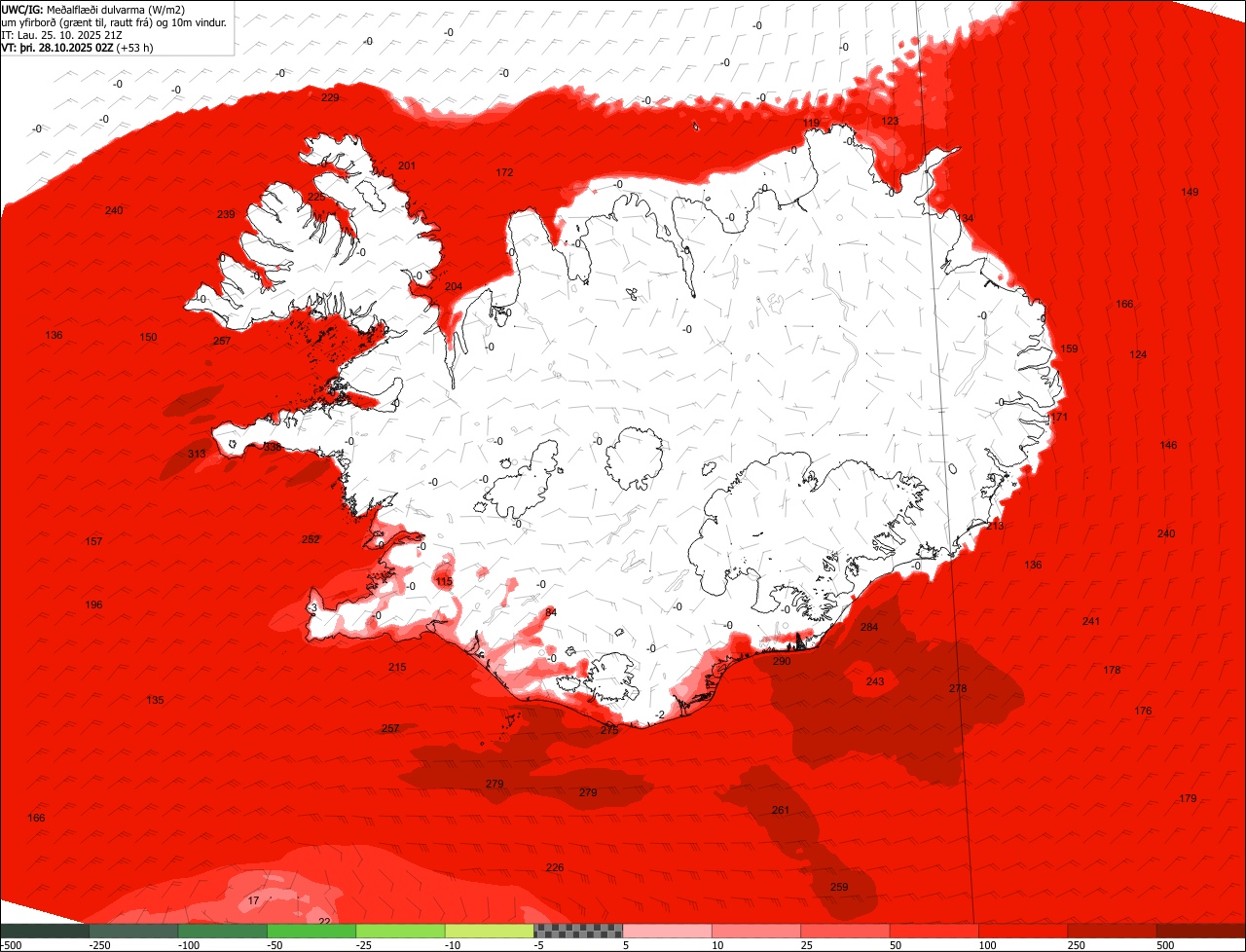Click the '(+53 h)' forecast offset
This screenshot has height=952, width=1246.
[134, 47]
